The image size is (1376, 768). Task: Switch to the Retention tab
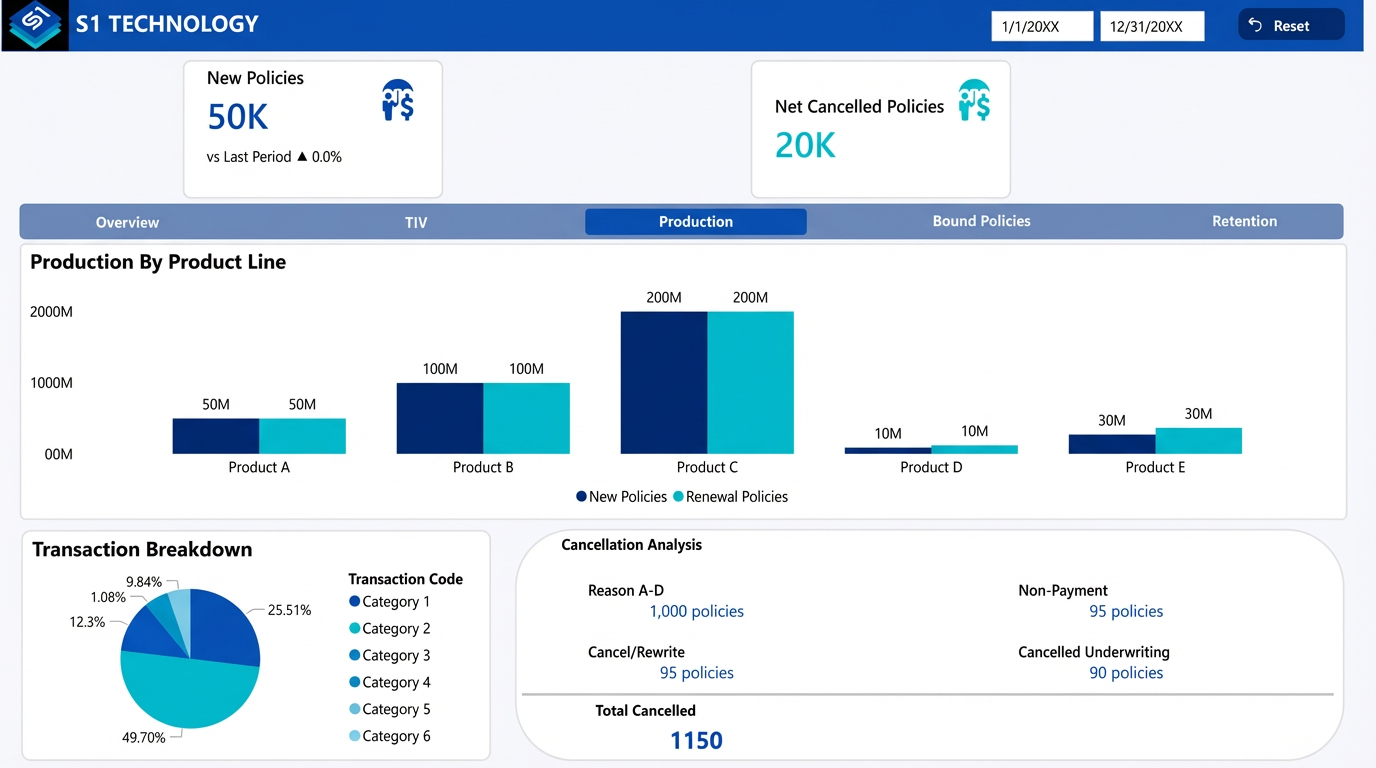tap(1244, 221)
